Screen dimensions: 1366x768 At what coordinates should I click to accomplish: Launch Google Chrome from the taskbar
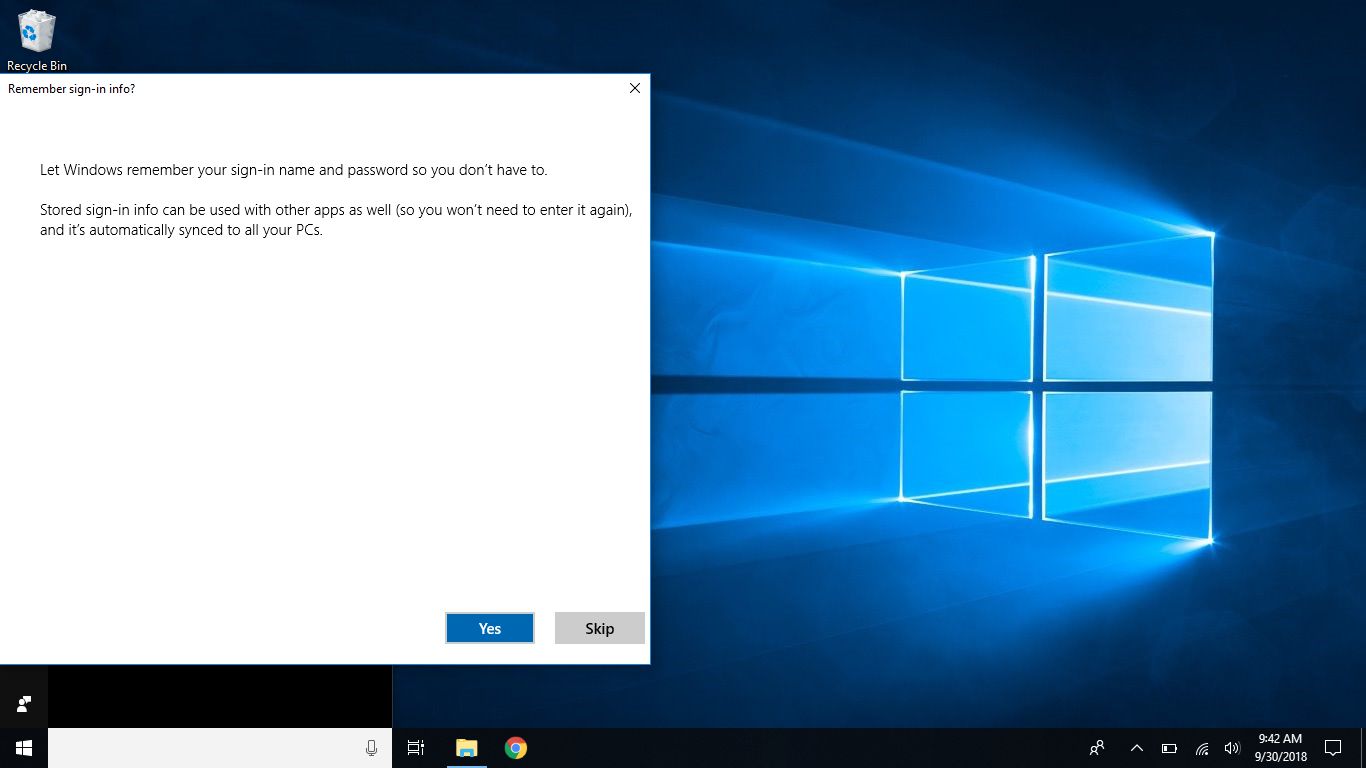(516, 748)
